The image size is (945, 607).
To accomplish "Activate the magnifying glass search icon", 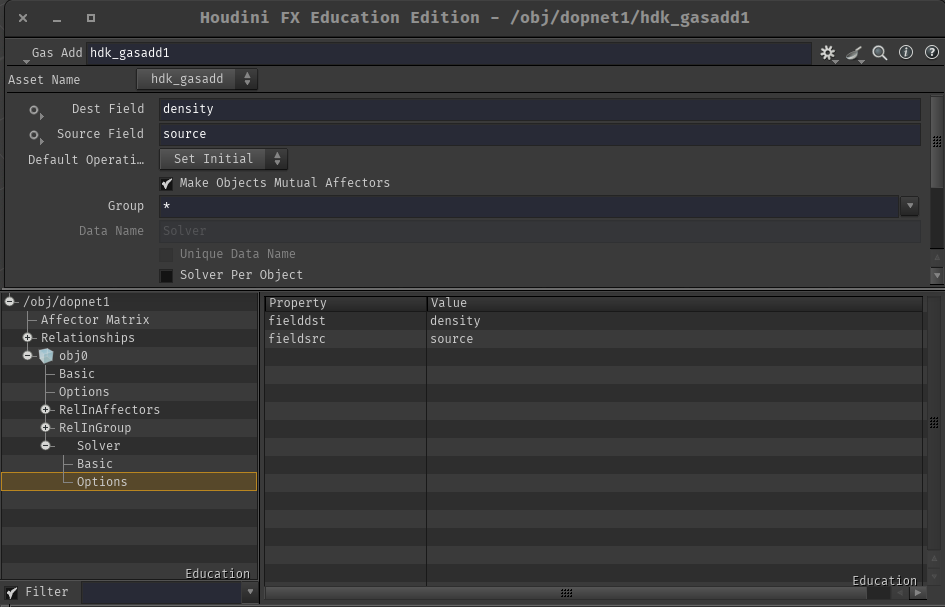I will click(x=879, y=52).
